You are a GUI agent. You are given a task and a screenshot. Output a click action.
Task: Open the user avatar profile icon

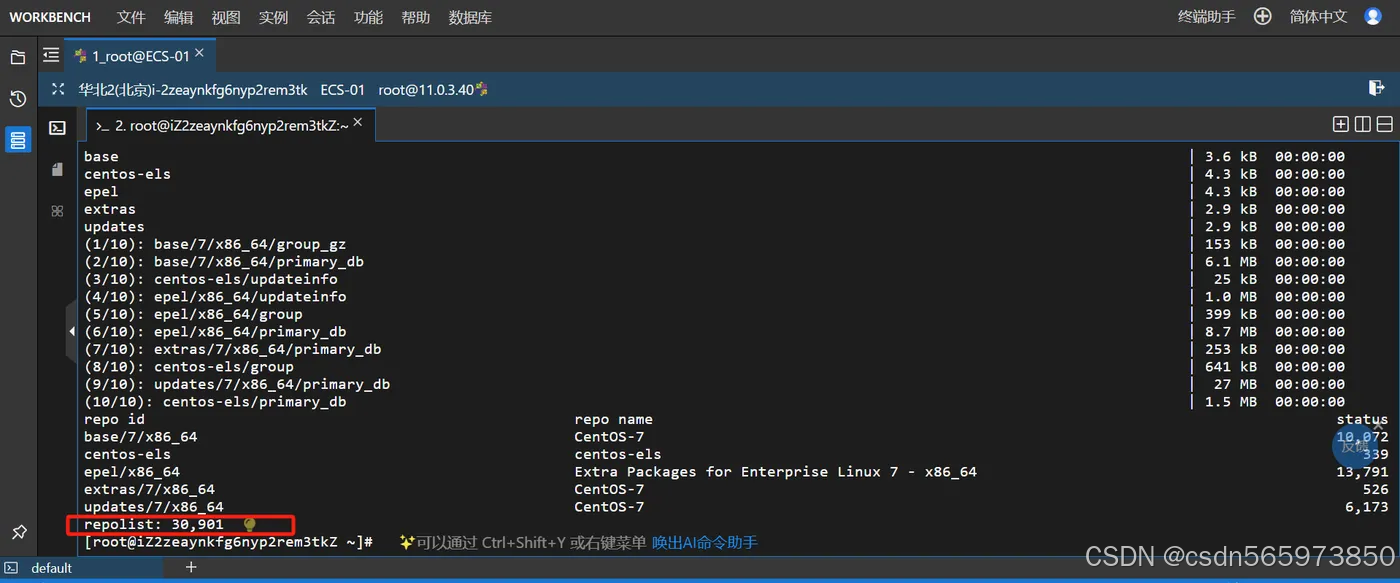[1373, 16]
